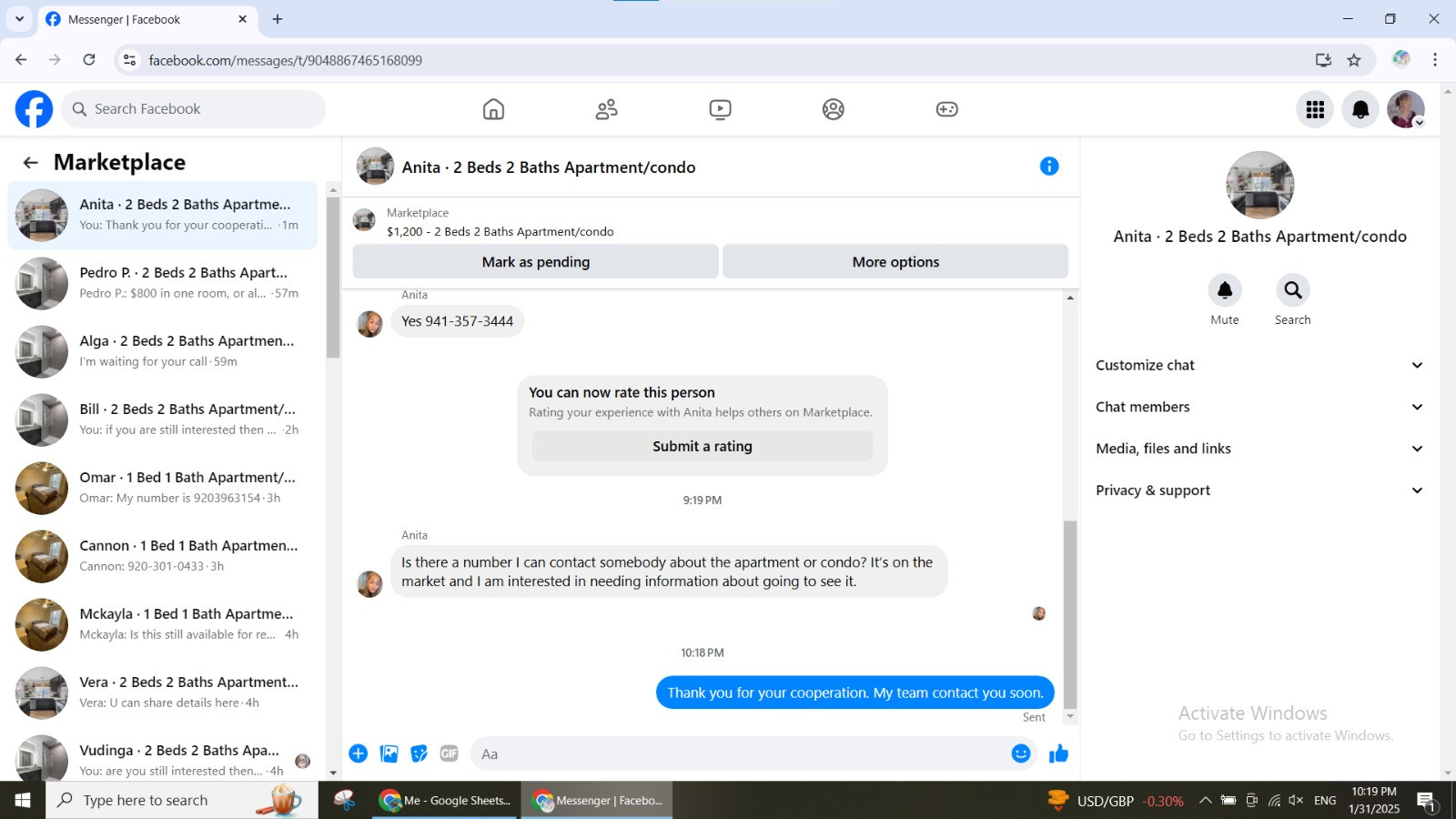1456x819 pixels.
Task: Click the Search Facebook field
Action: tap(194, 109)
